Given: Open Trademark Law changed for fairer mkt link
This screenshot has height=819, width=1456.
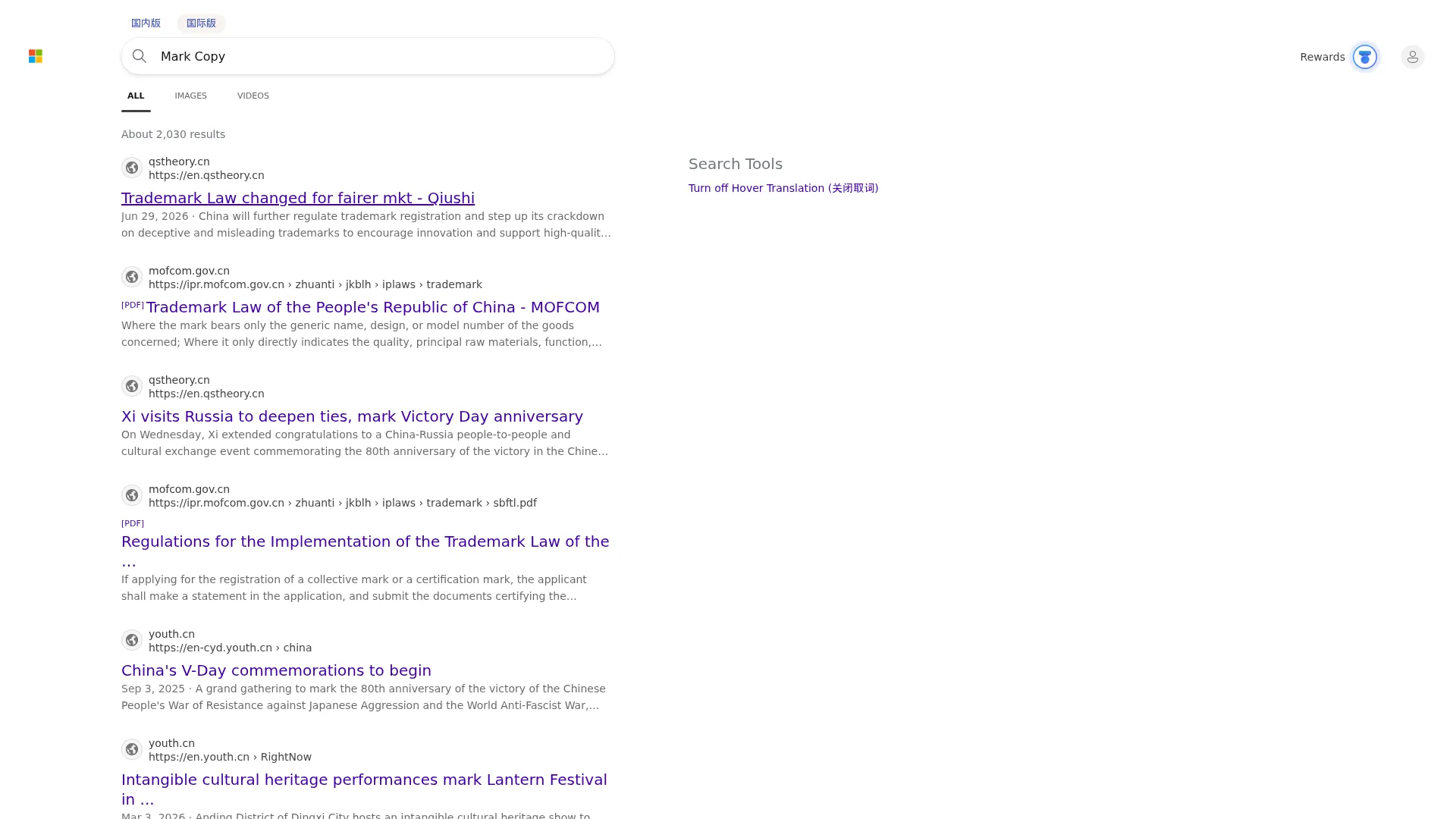Looking at the screenshot, I should [x=298, y=198].
